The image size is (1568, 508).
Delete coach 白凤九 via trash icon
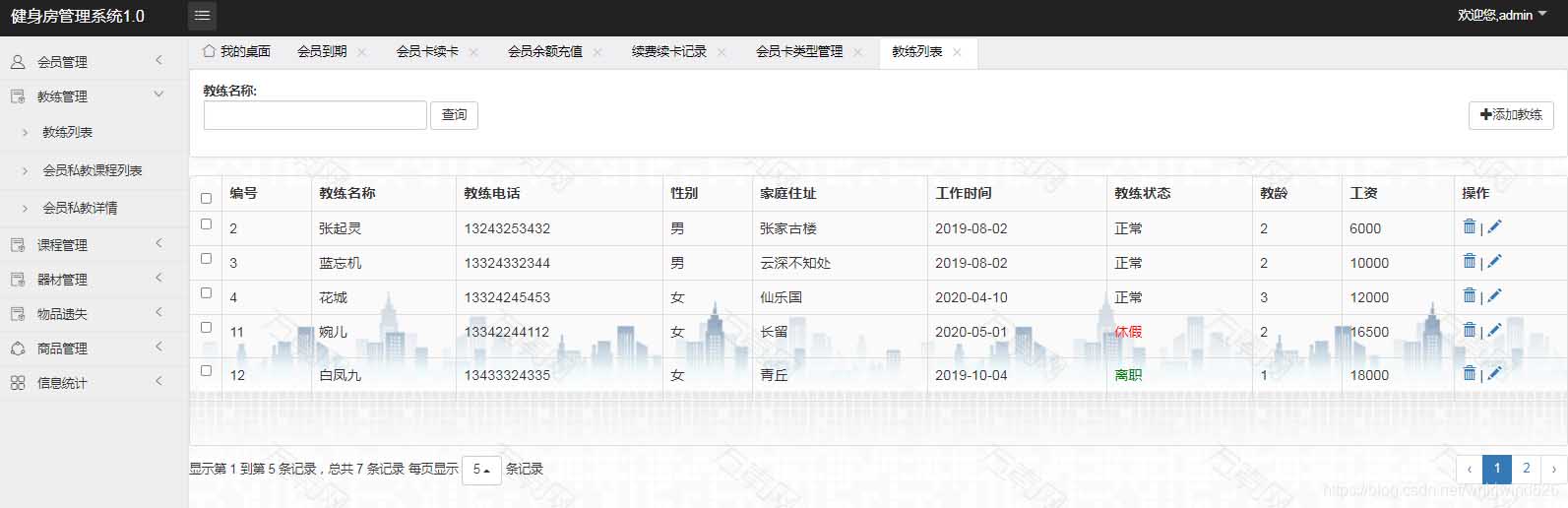(1470, 373)
